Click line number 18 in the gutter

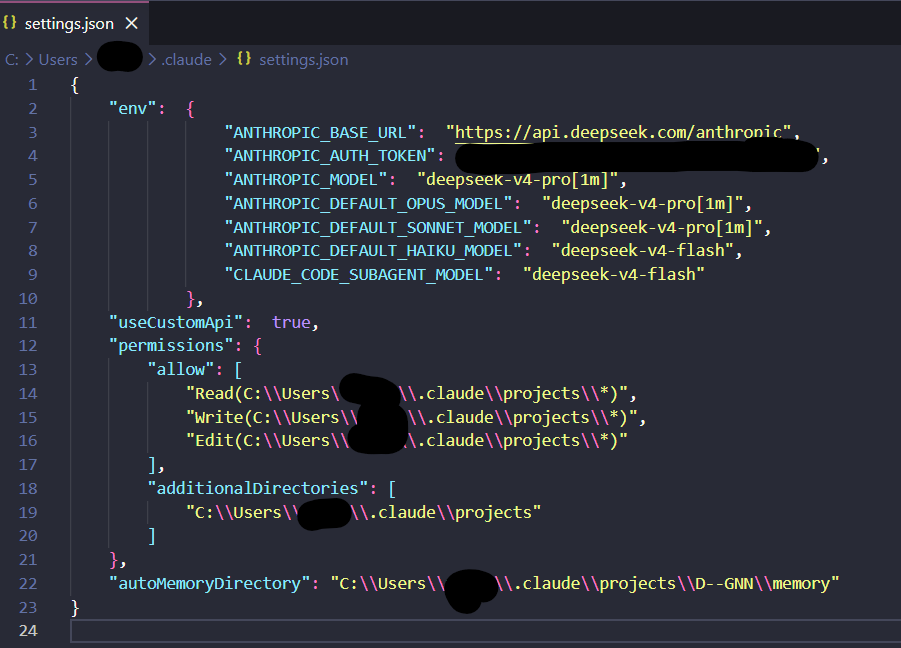28,488
